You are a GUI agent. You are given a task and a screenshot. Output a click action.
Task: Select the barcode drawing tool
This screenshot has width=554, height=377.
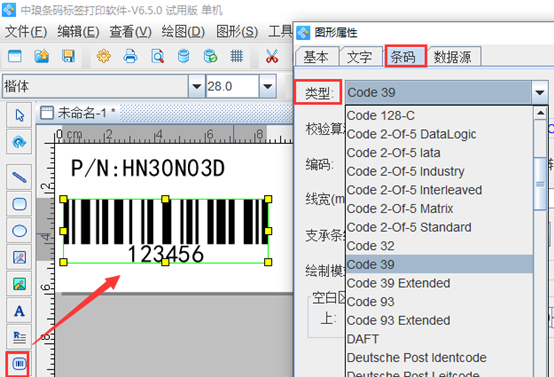(19, 363)
